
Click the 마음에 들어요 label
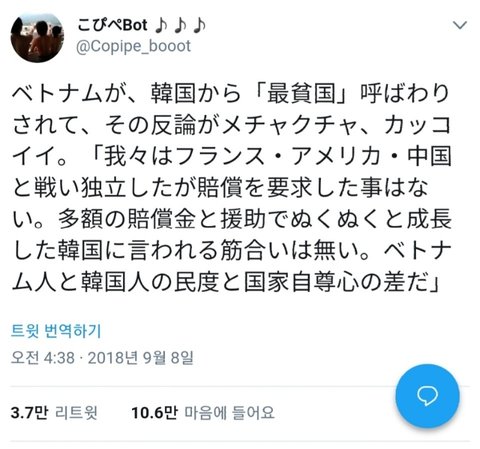coord(229,413)
